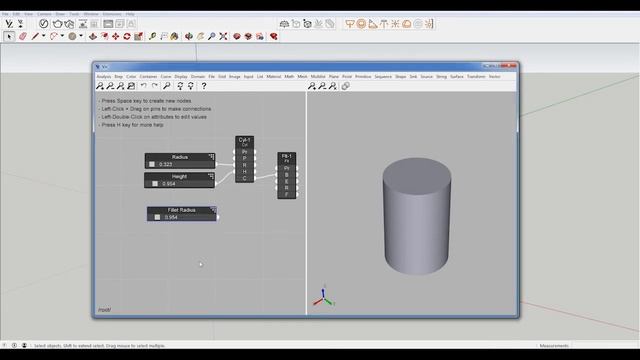Expand the Height node corner options
Image resolution: width=640 pixels, height=360 pixels.
(x=211, y=176)
